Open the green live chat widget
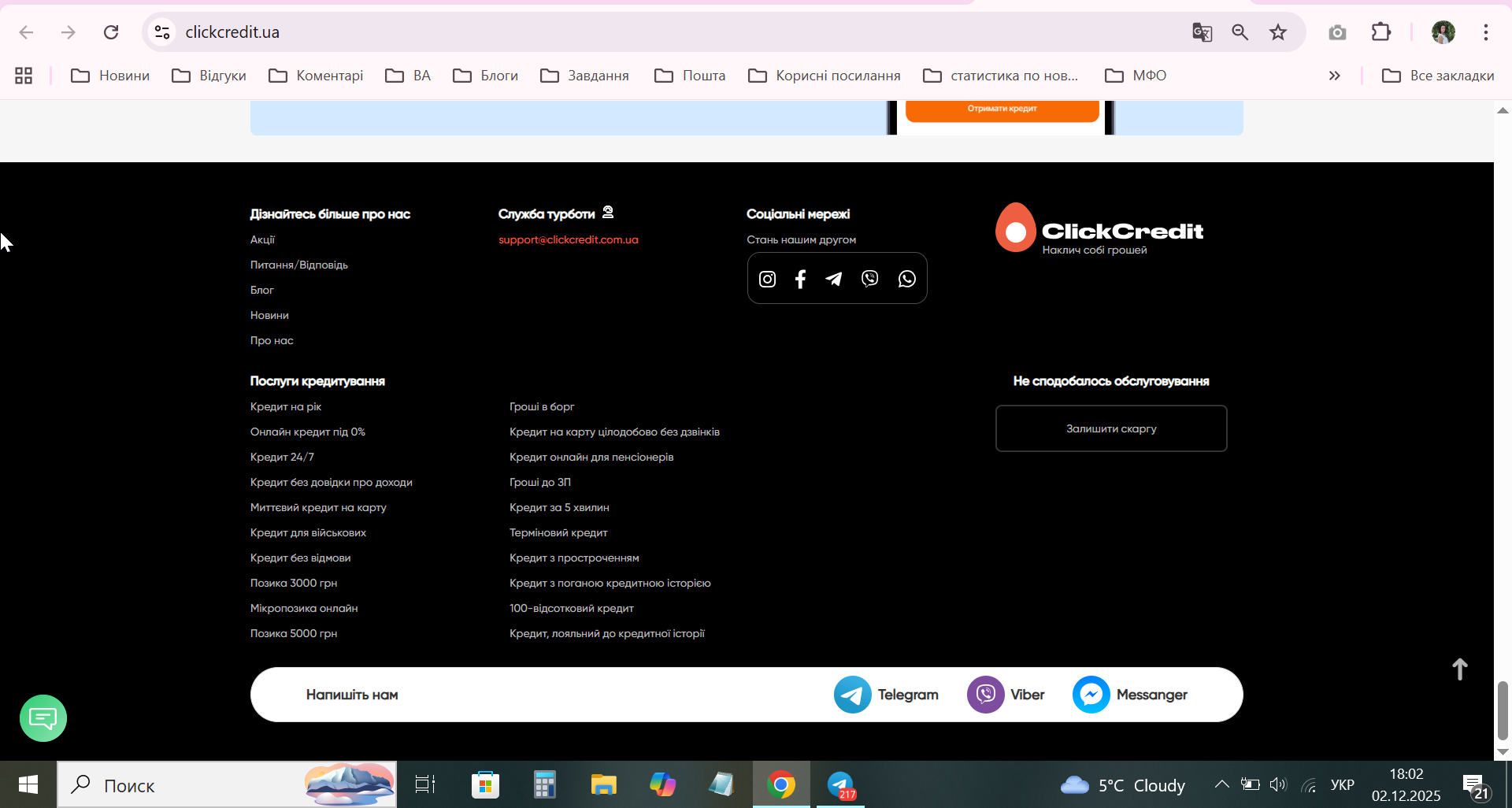 pos(43,718)
